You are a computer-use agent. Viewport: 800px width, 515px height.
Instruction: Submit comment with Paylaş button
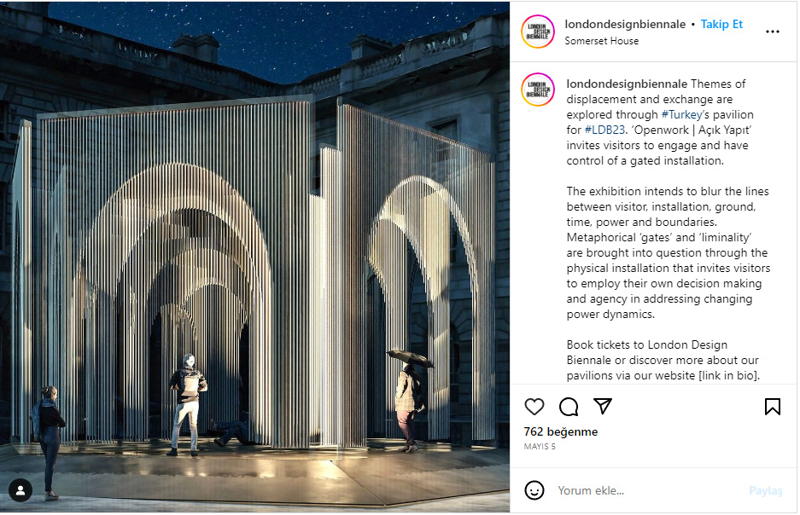(765, 491)
